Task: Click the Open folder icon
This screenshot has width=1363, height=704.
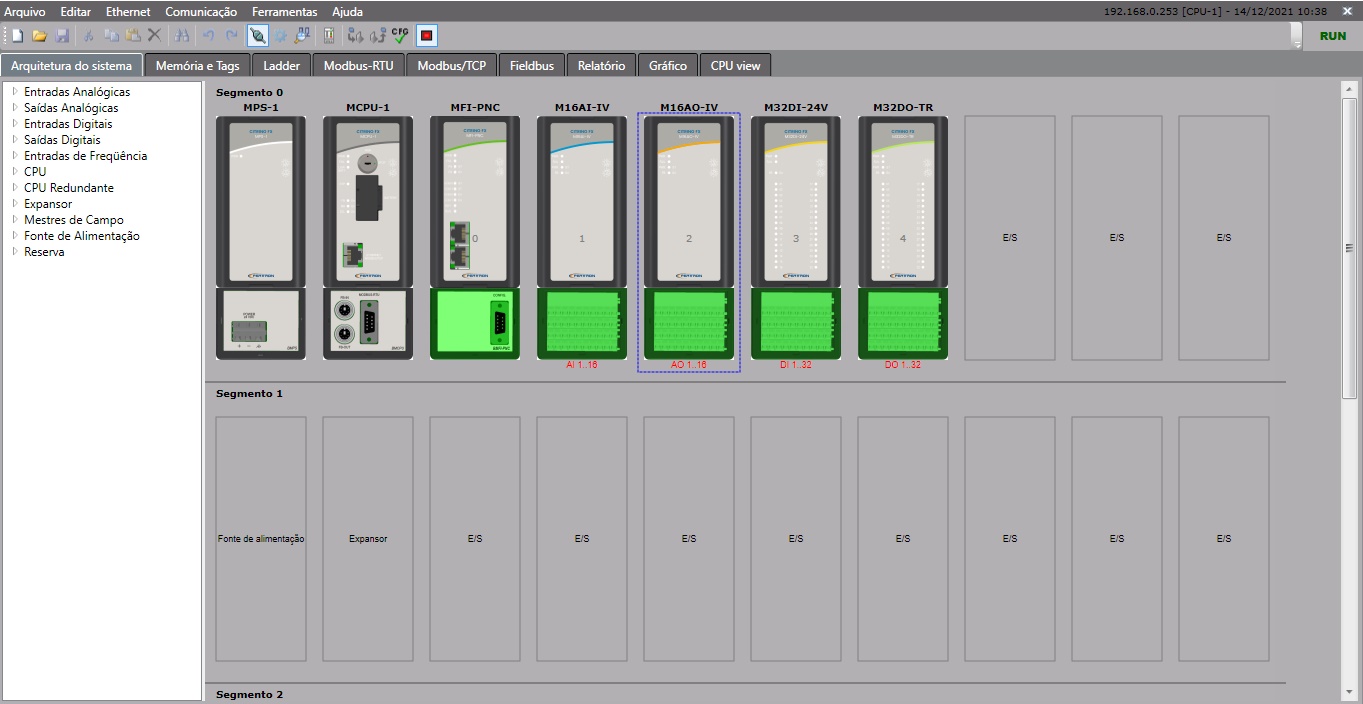Action: (x=39, y=36)
